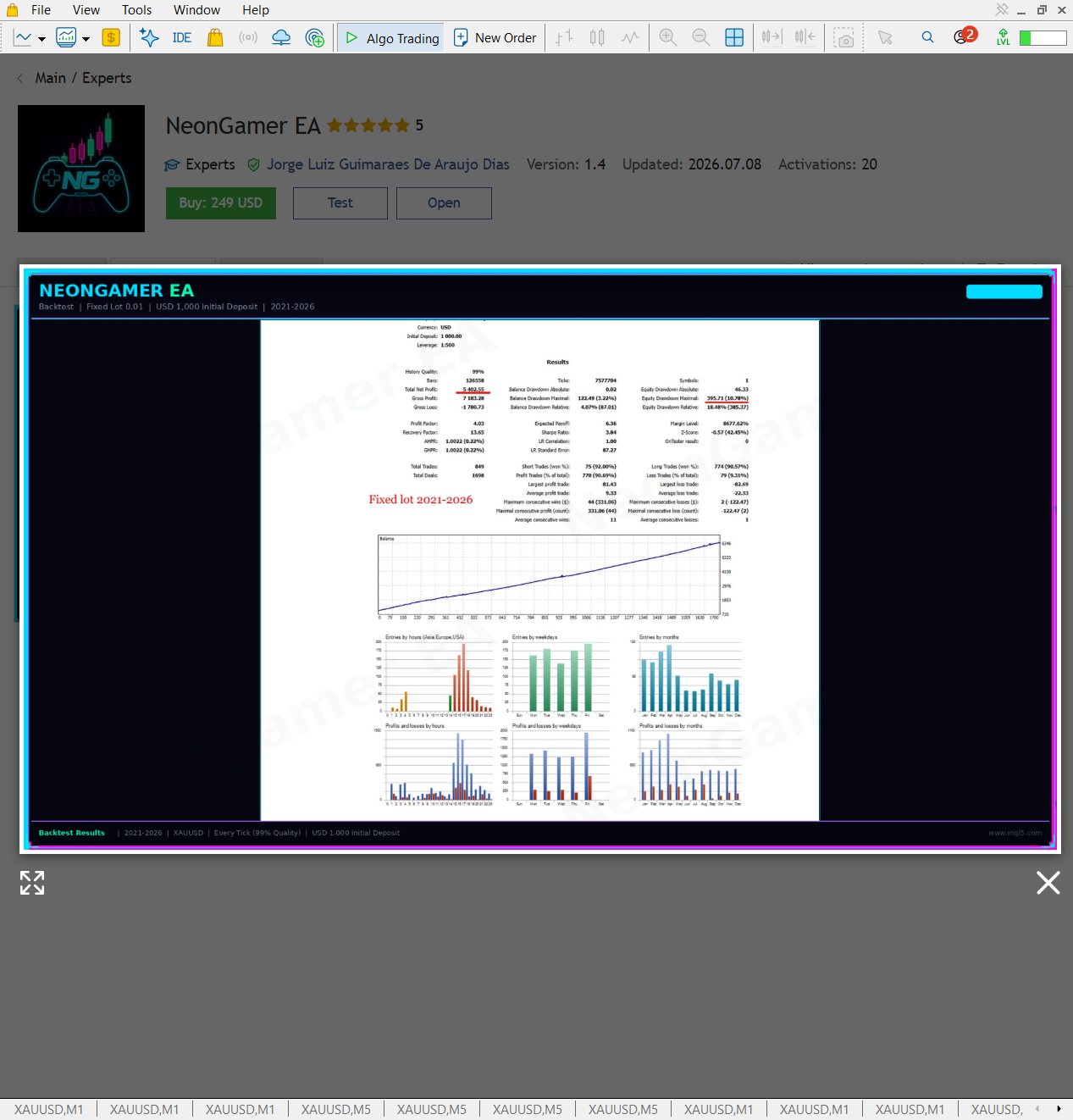
Task: Launch the IDE MetaEditor
Action: (181, 37)
